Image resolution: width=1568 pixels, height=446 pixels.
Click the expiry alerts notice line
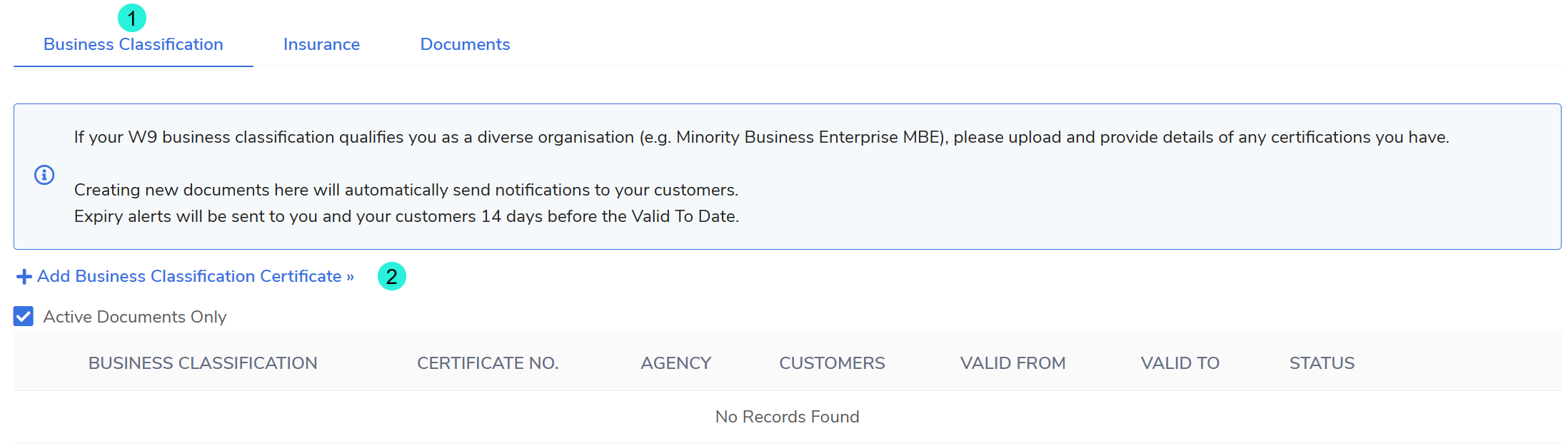tap(406, 216)
